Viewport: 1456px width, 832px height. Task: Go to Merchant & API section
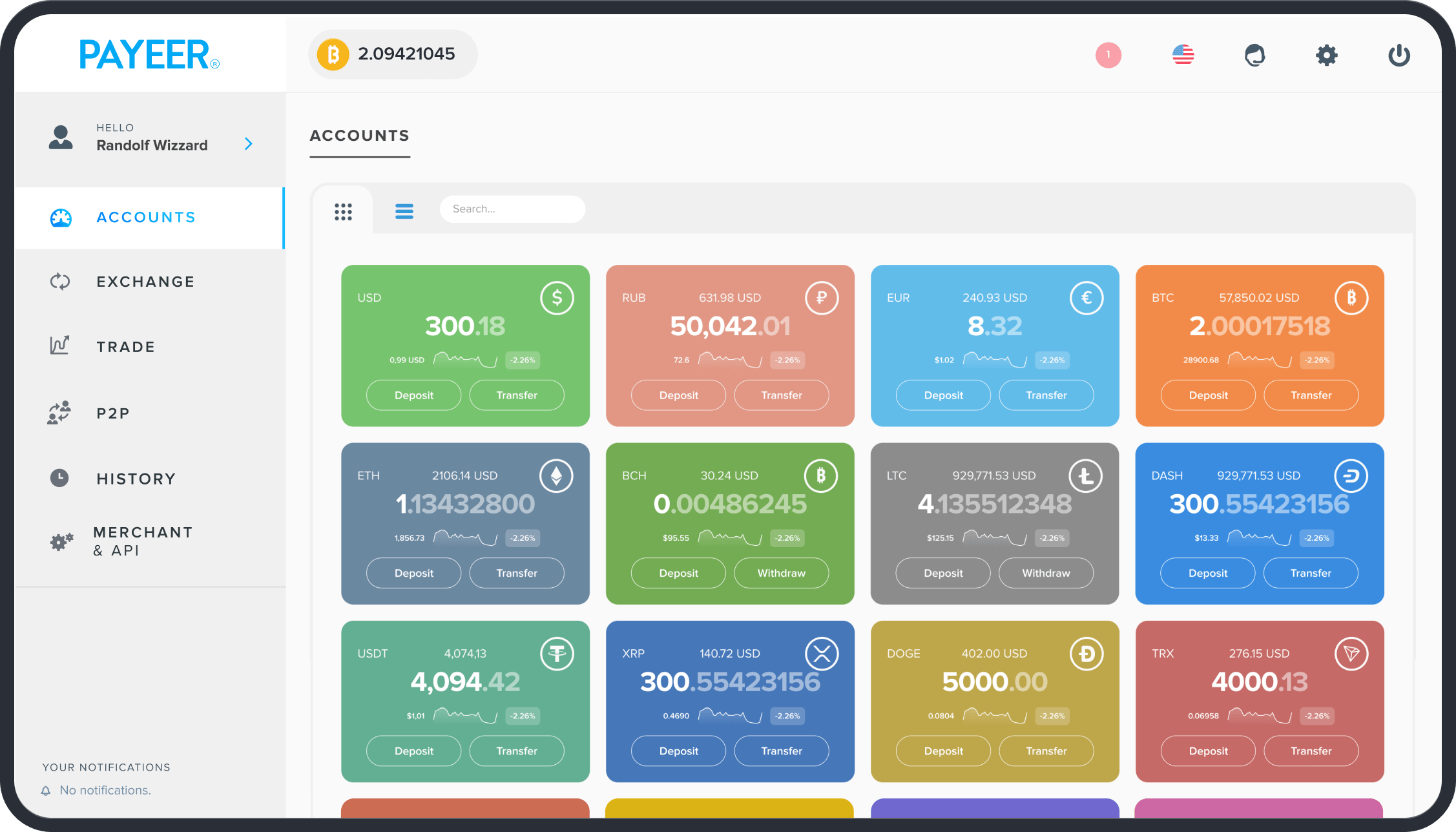142,541
